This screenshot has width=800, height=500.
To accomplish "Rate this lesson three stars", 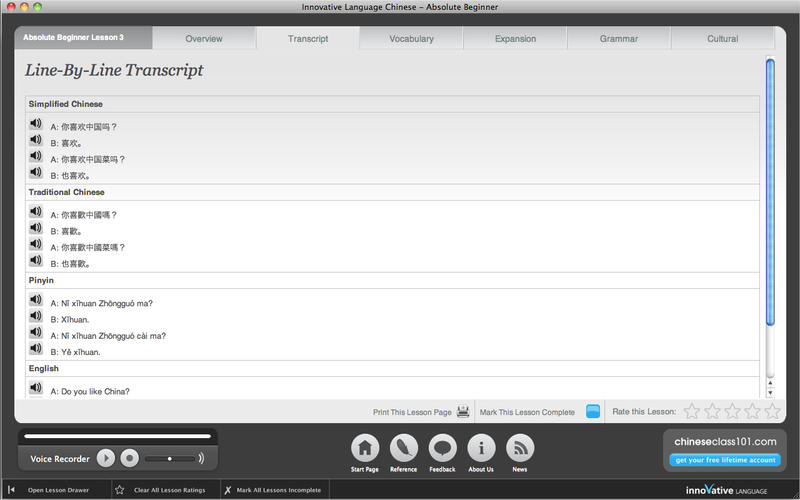I will 732,411.
